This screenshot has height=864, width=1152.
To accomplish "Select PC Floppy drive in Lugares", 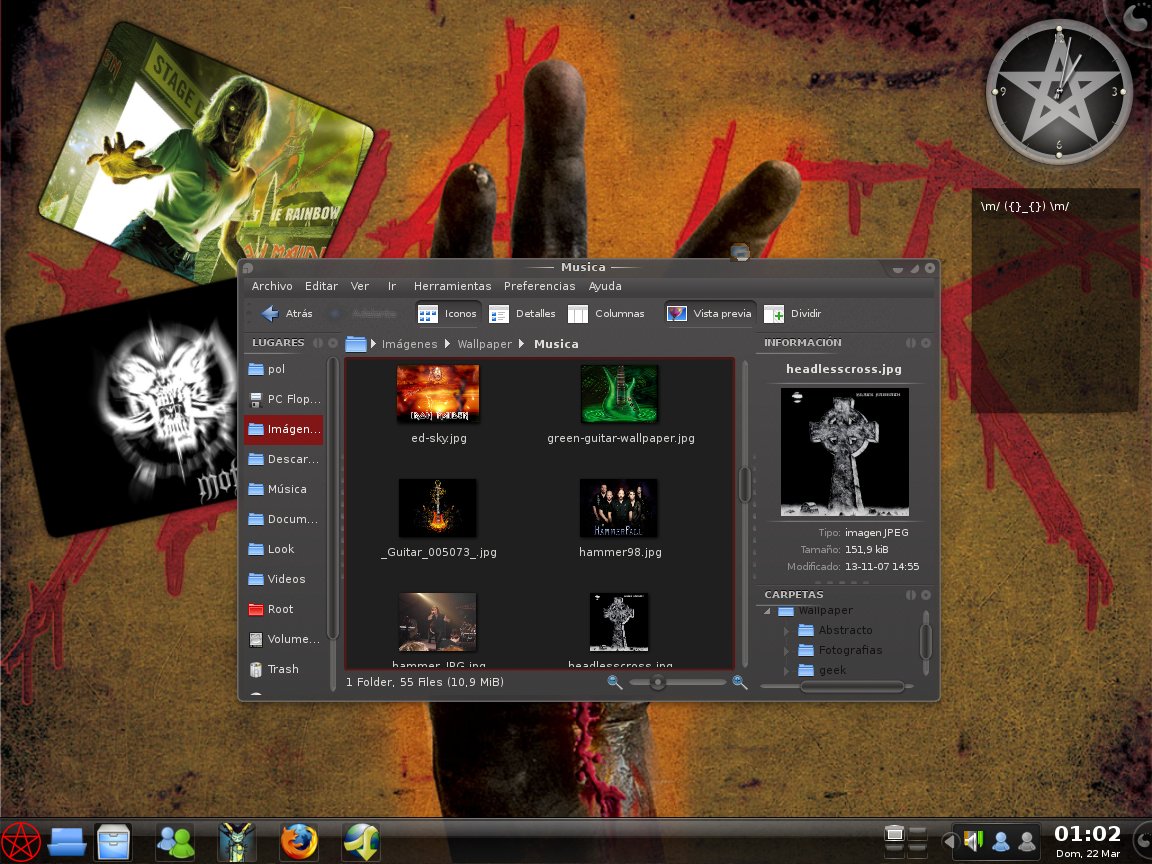I will click(284, 399).
